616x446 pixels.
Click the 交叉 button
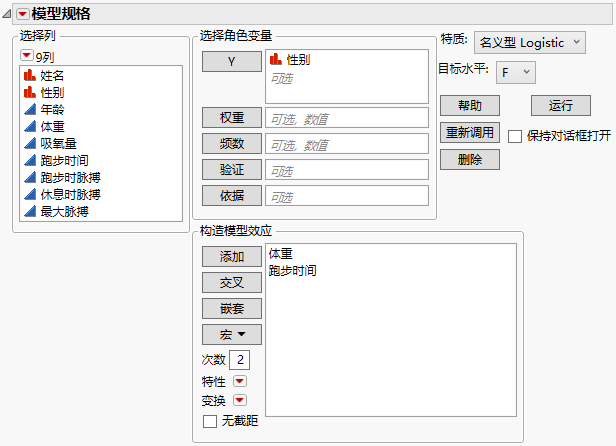pyautogui.click(x=232, y=283)
